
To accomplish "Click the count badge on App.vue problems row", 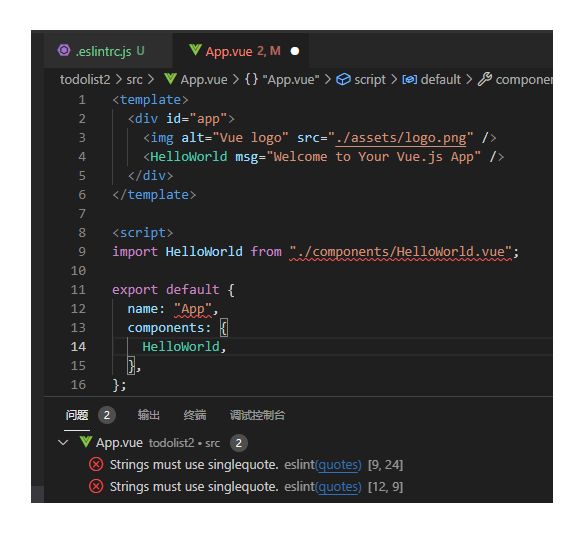I will [x=239, y=443].
